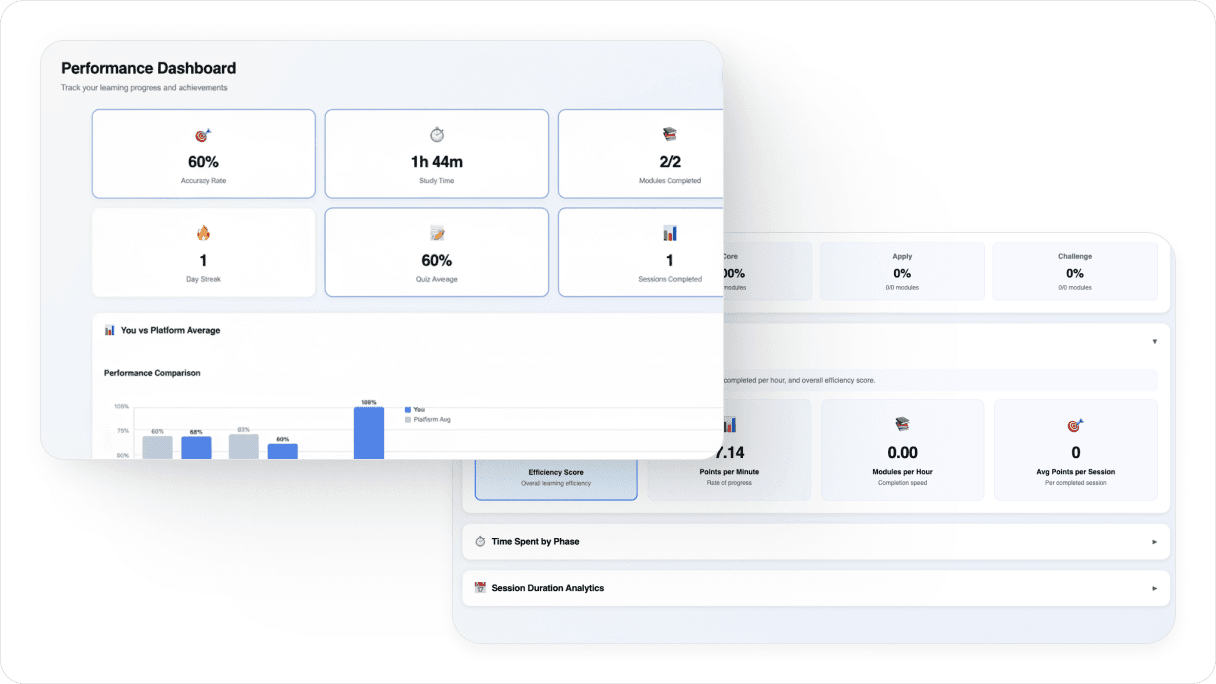Select the Modules per Hour label
Screen dimensions: 1216x684
[902, 472]
